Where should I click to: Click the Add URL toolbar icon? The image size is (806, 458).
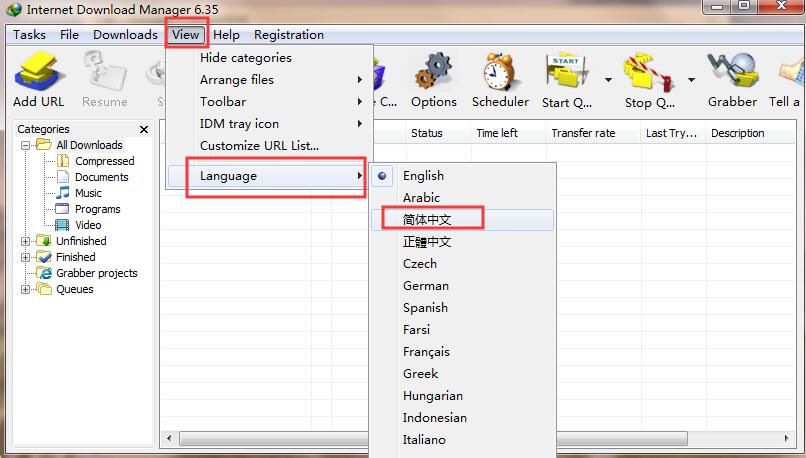click(39, 73)
